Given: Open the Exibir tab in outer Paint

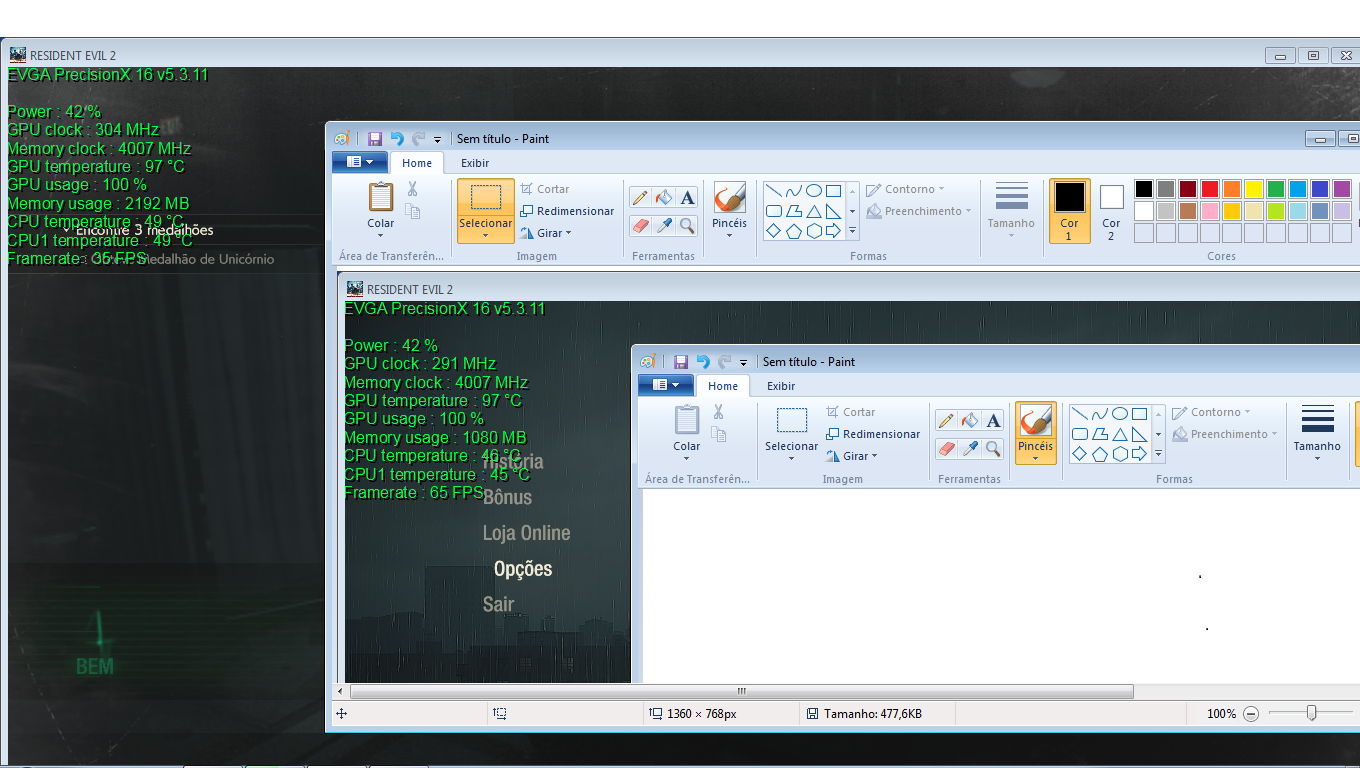Looking at the screenshot, I should pyautogui.click(x=475, y=163).
